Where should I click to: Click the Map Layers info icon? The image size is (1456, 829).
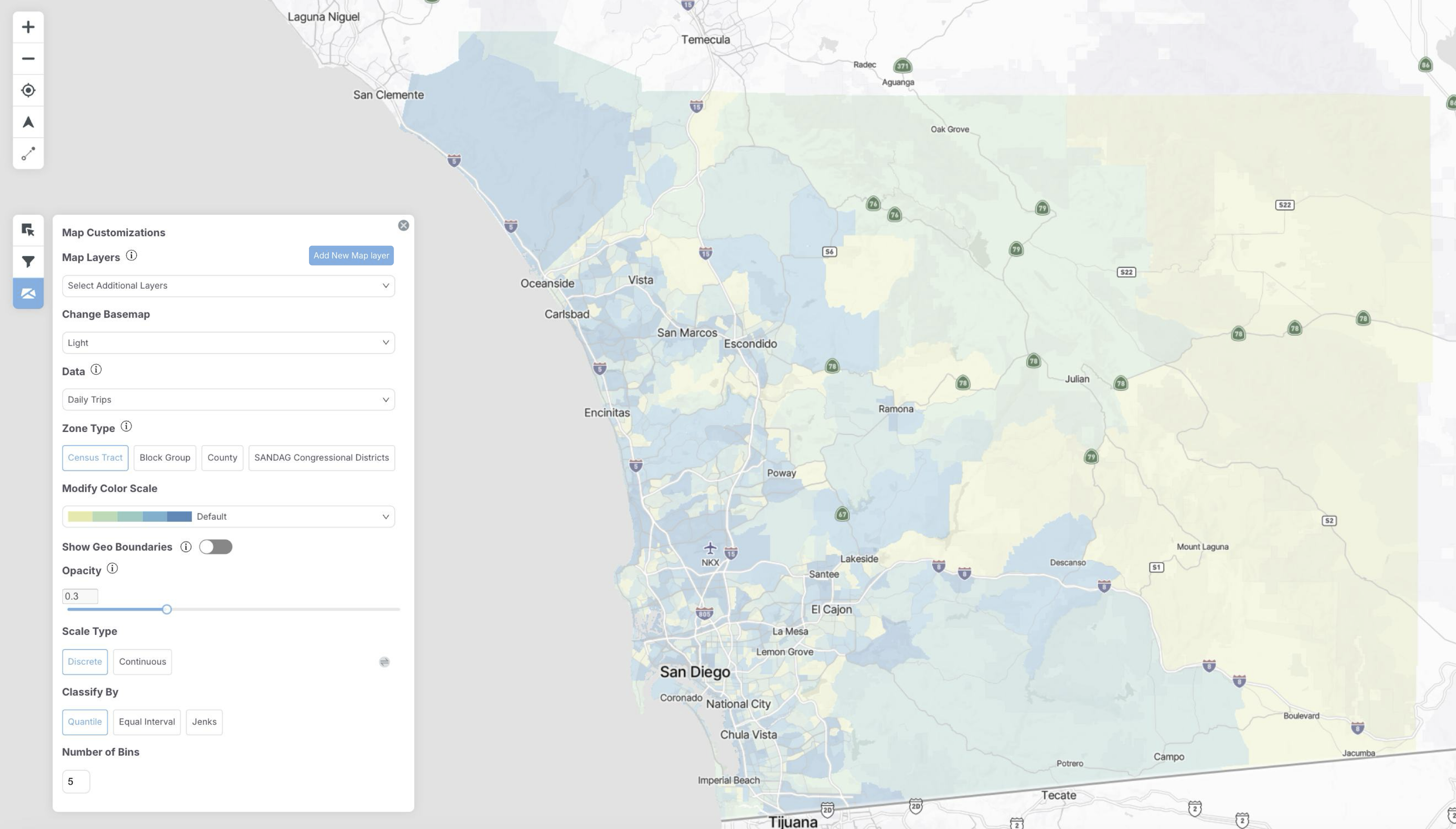131,256
